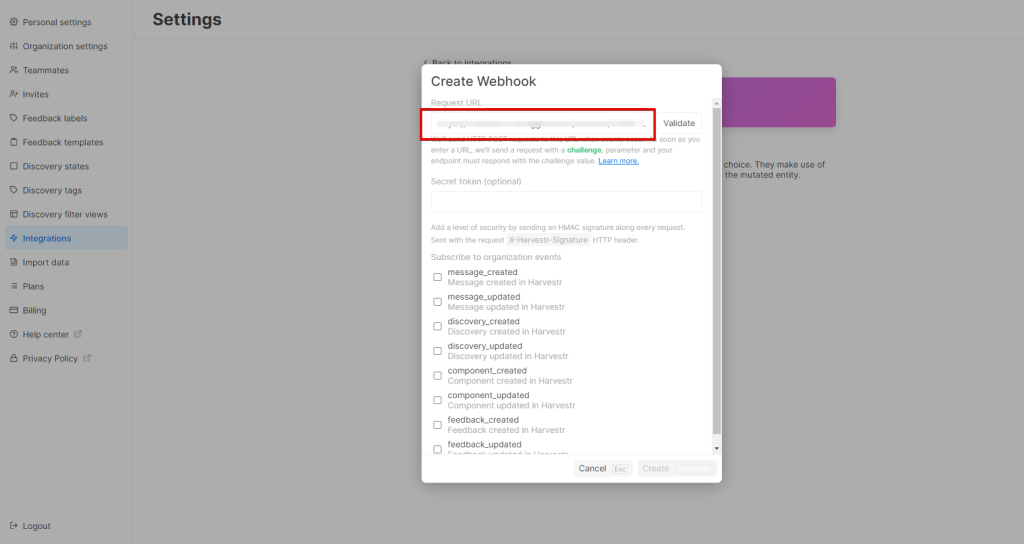Go to Discovery filter views menu item
Image resolution: width=1024 pixels, height=544 pixels.
click(64, 214)
